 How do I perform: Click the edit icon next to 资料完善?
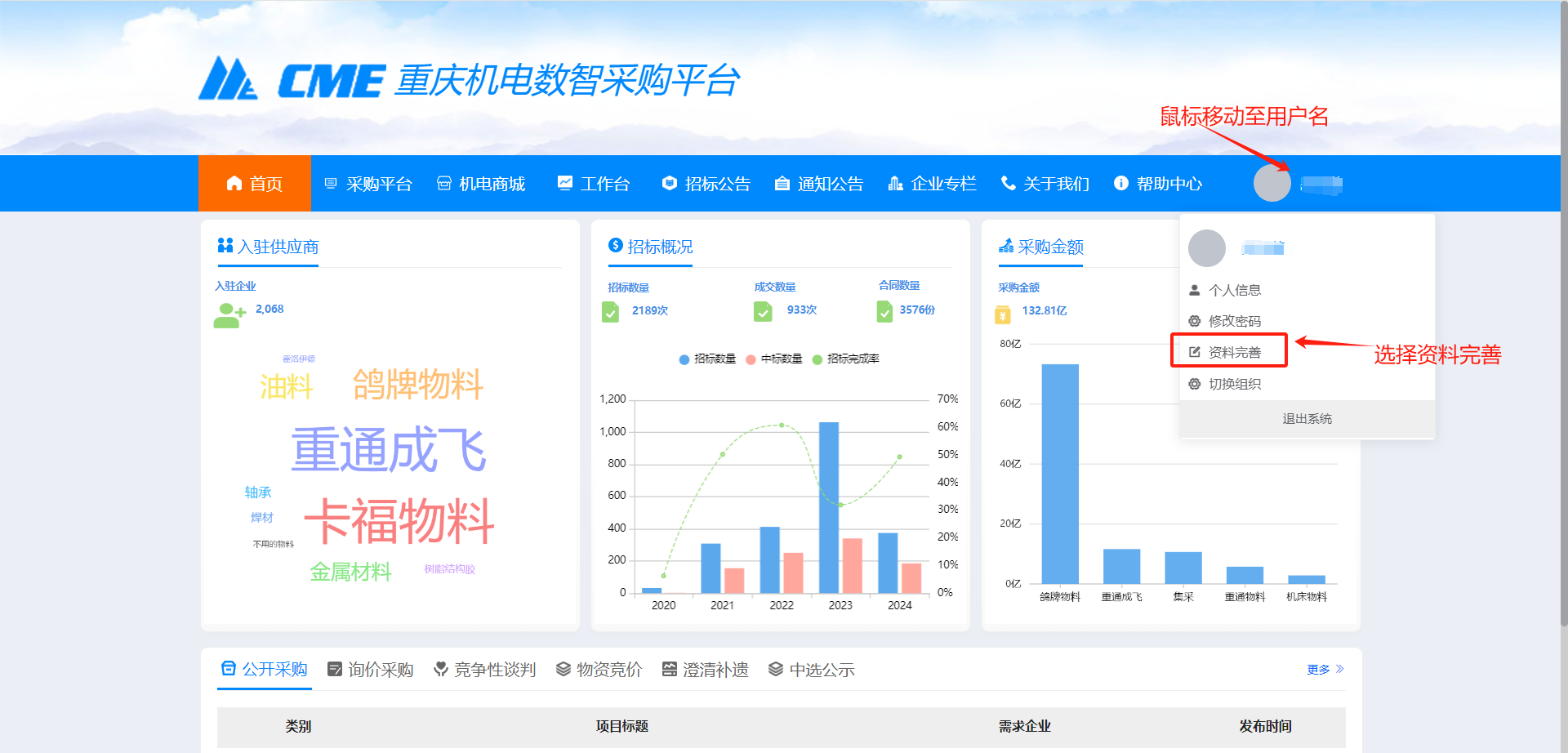point(1195,352)
